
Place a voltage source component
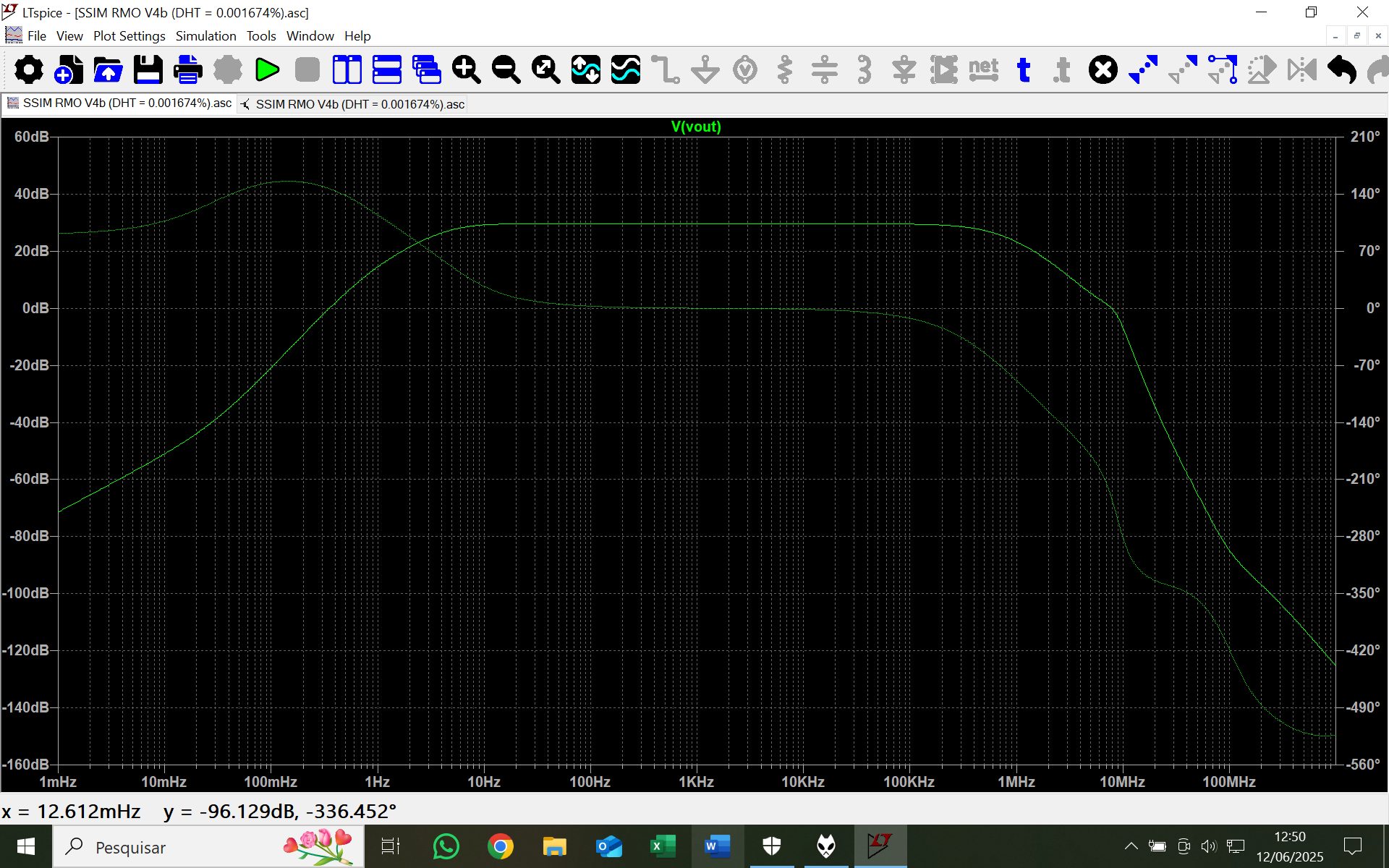click(745, 70)
